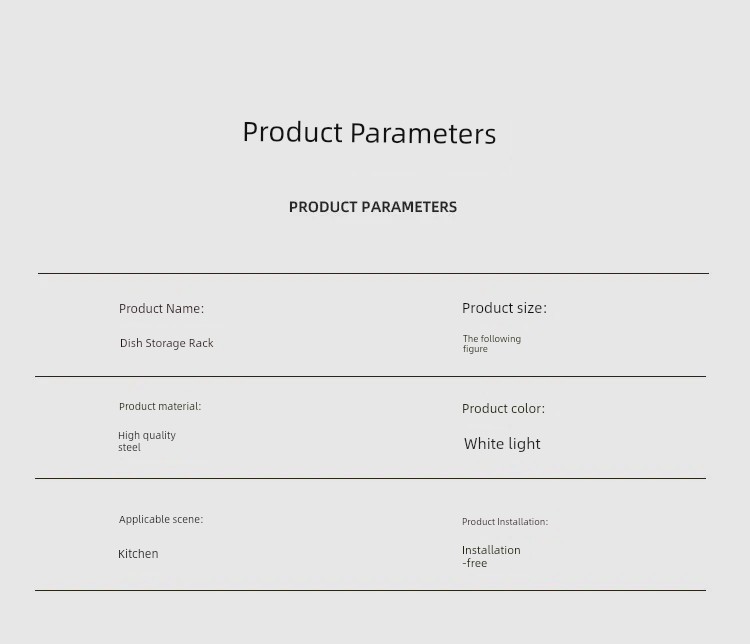Click the word PARAMETERS in bold subtitle

pos(409,207)
